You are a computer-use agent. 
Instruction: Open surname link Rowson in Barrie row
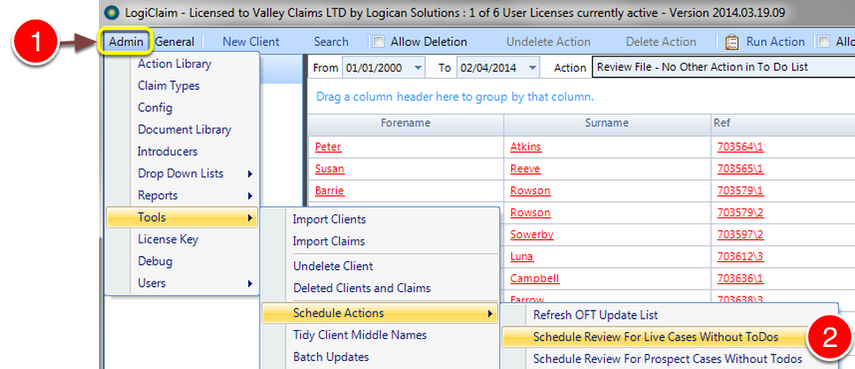pyautogui.click(x=530, y=191)
